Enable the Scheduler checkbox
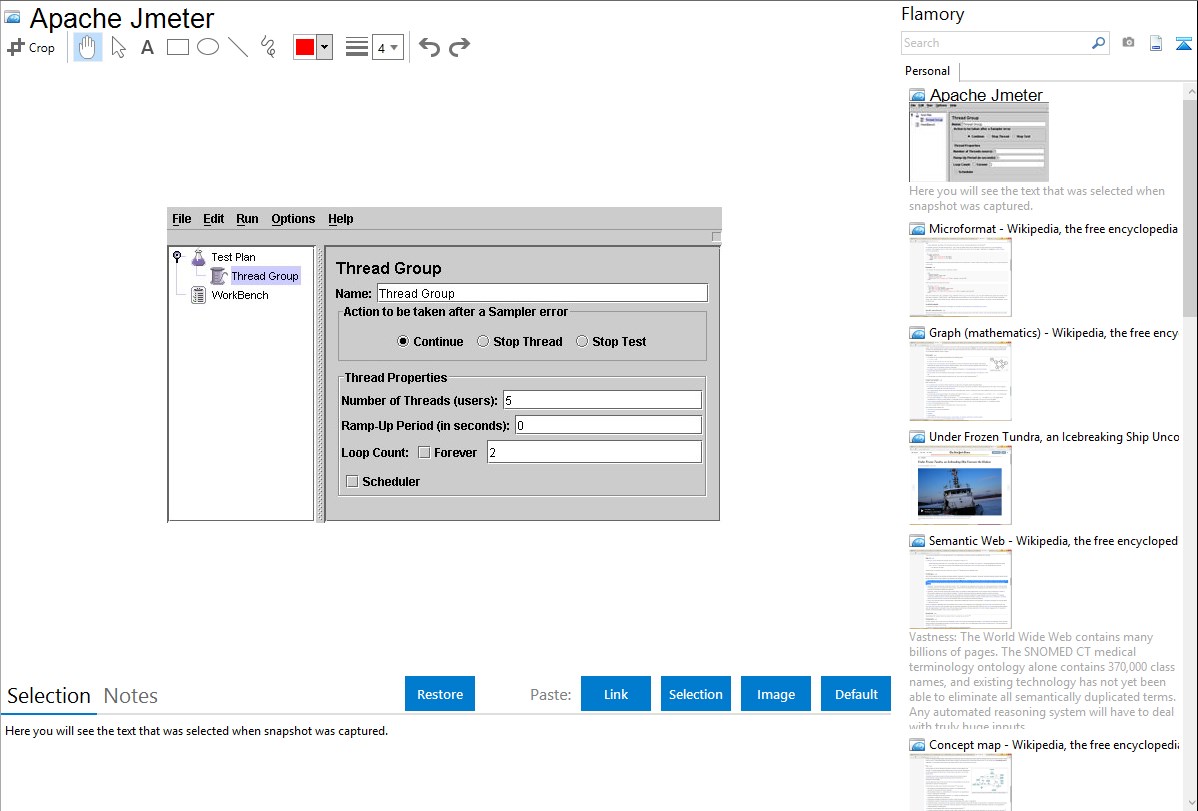Screen dimensions: 1198x811 tap(352, 482)
